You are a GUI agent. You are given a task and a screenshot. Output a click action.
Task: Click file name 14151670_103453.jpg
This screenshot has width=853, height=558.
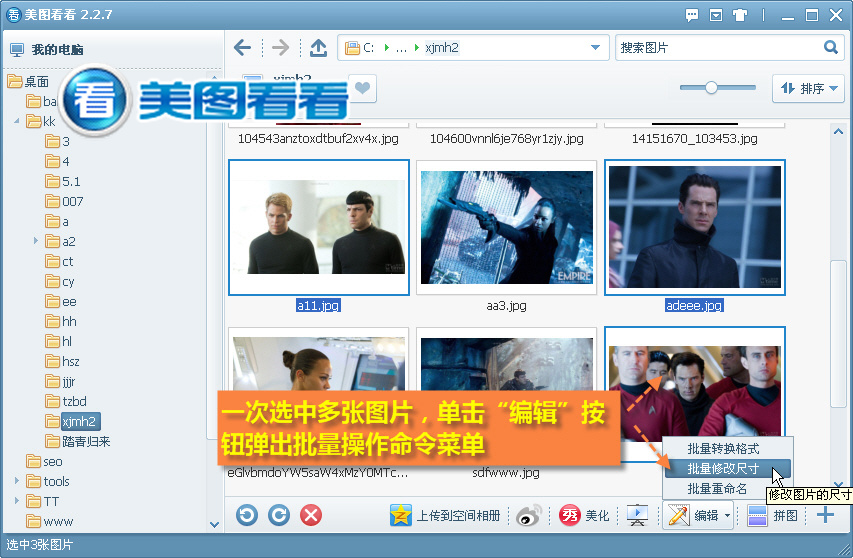695,139
